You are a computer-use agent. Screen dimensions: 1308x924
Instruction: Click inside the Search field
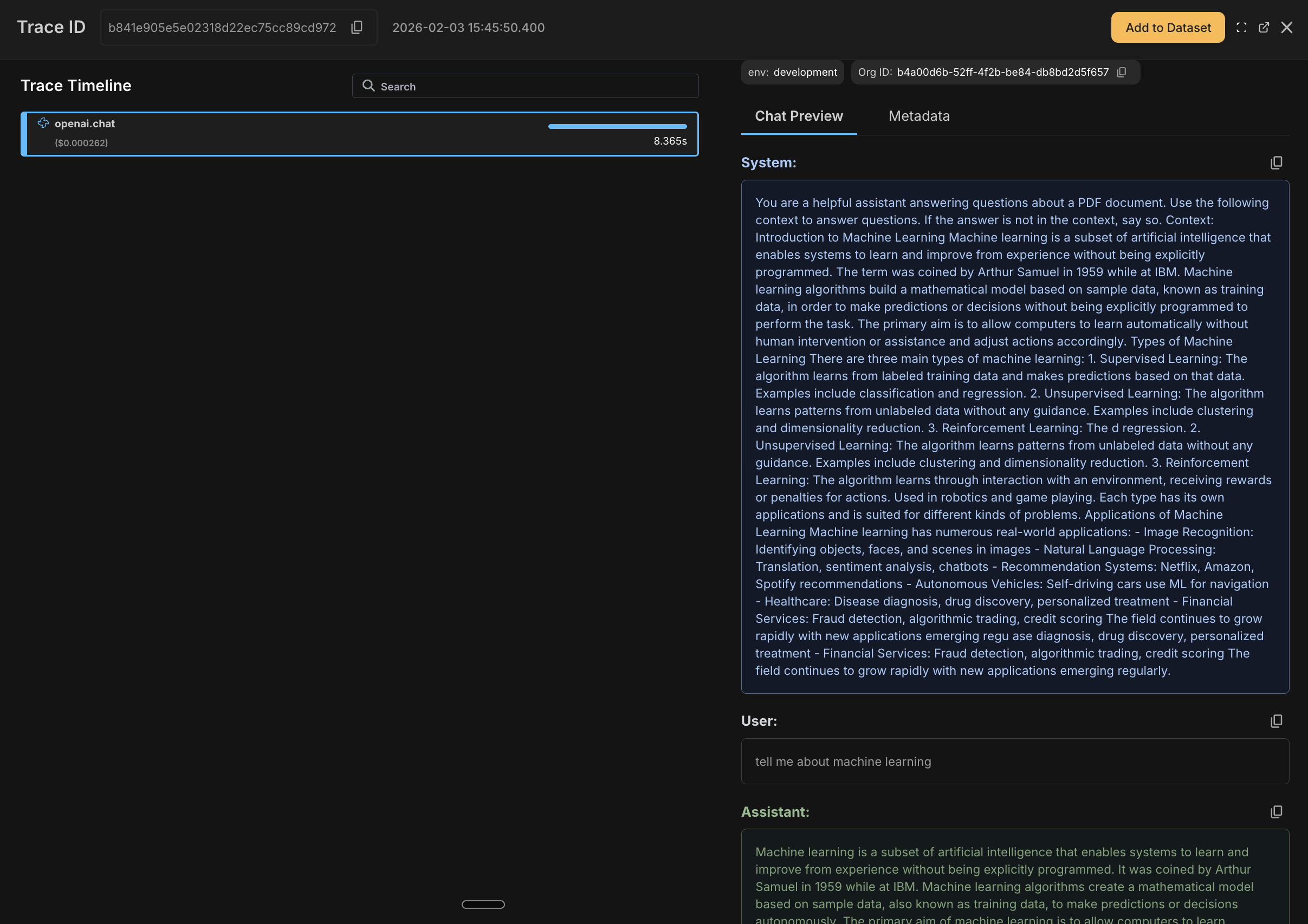[524, 86]
